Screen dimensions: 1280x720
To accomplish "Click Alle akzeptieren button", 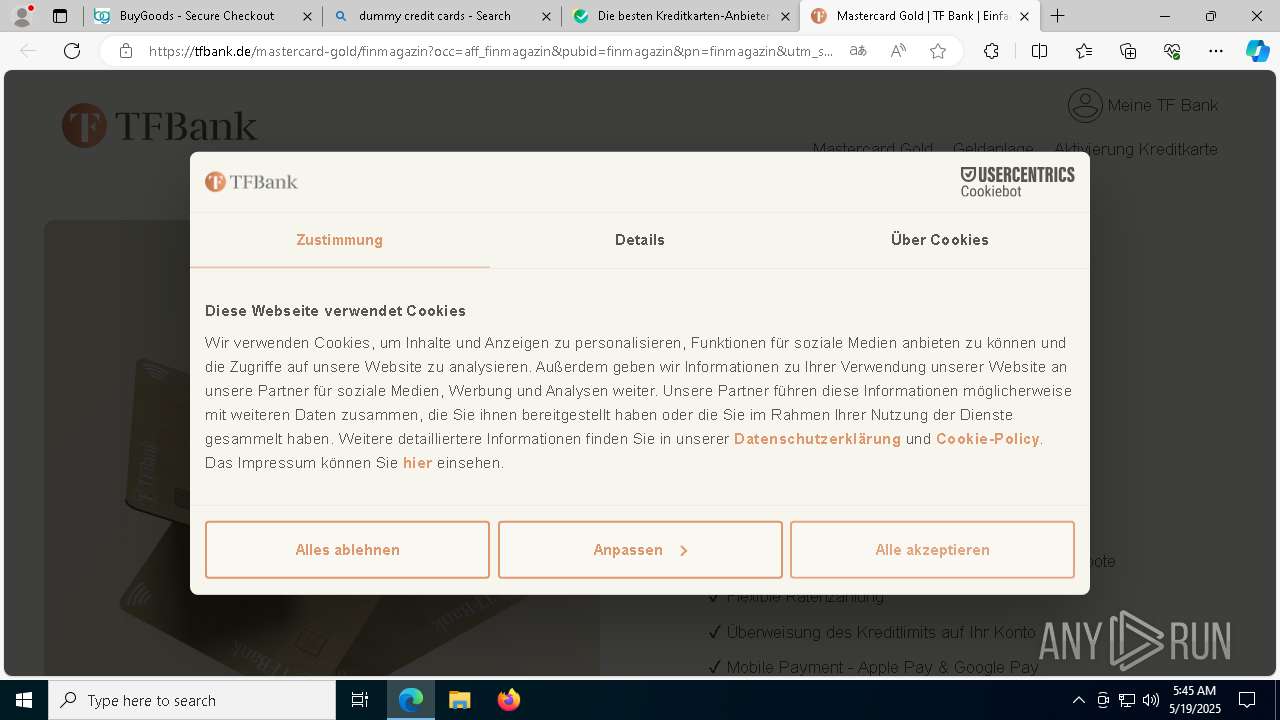I will click(x=932, y=550).
